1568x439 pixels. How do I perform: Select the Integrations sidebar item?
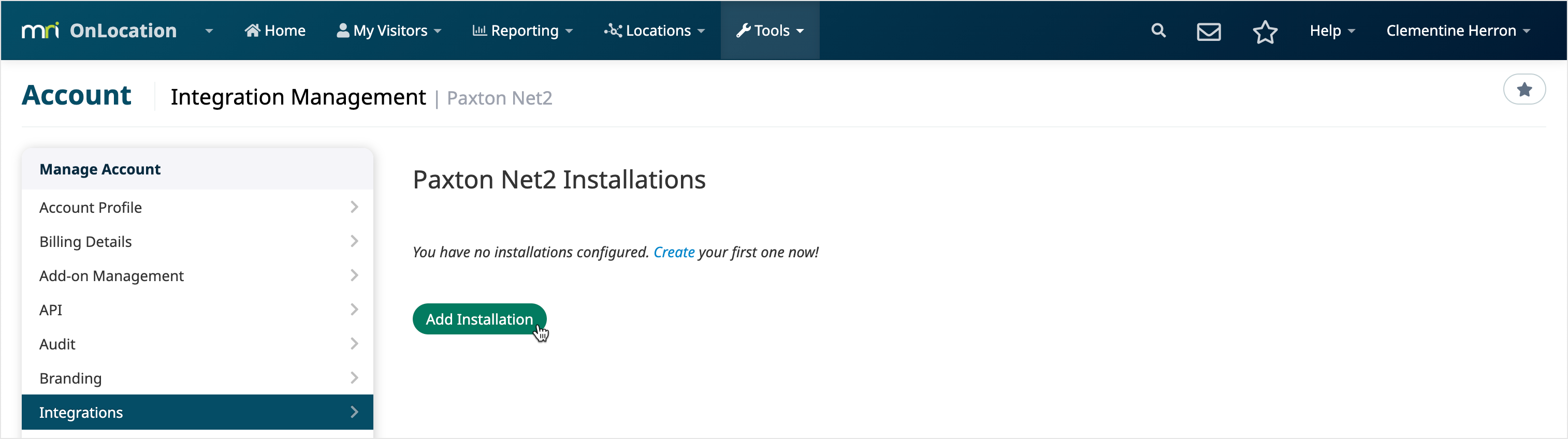pyautogui.click(x=197, y=412)
